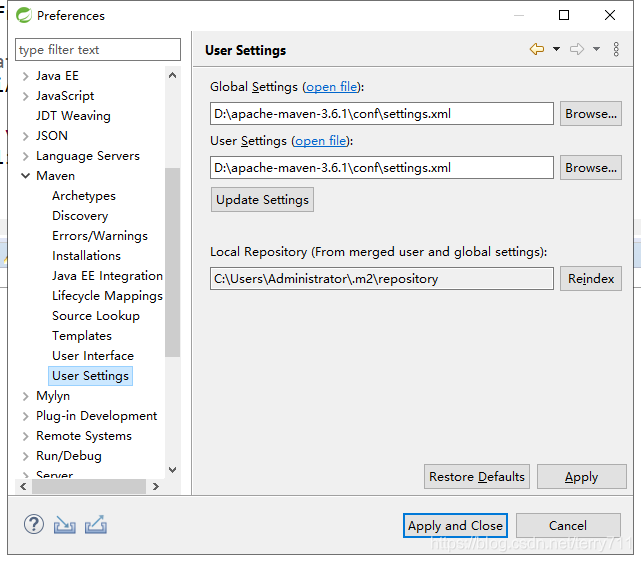
Task: Open the Archetypes preferences page
Action: click(84, 196)
